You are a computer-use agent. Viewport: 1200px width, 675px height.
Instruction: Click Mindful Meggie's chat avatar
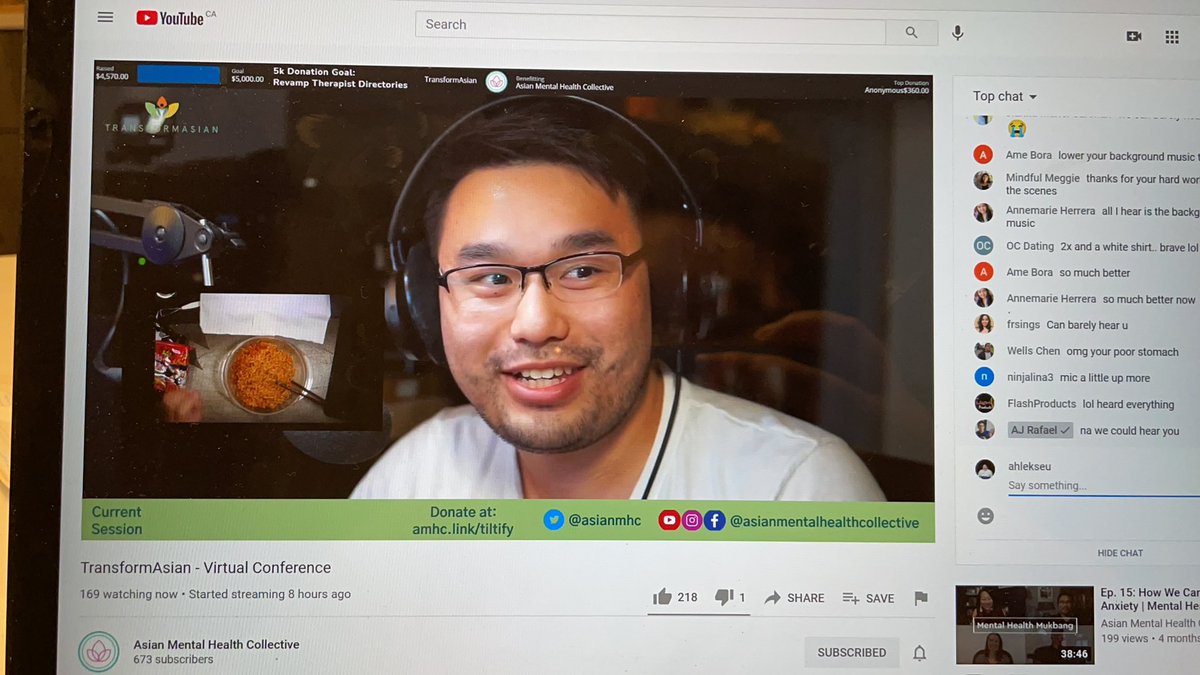pos(984,180)
